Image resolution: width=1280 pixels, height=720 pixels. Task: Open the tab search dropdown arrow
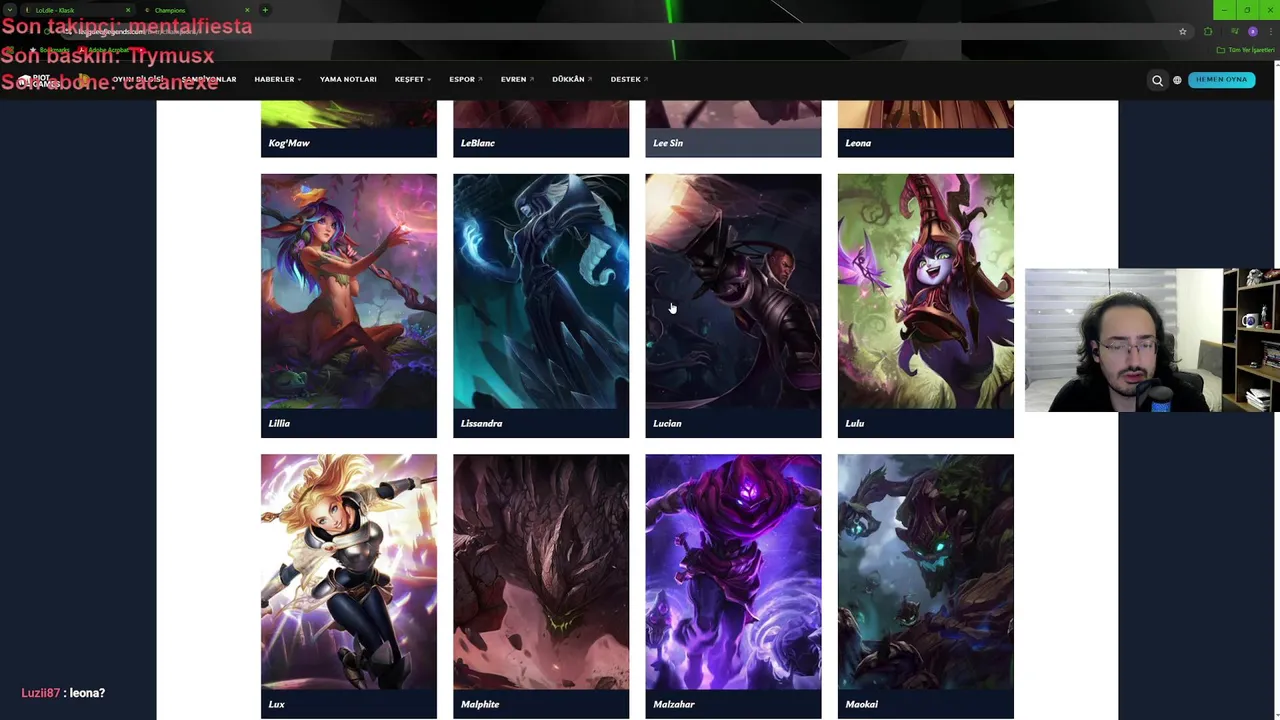(9, 10)
